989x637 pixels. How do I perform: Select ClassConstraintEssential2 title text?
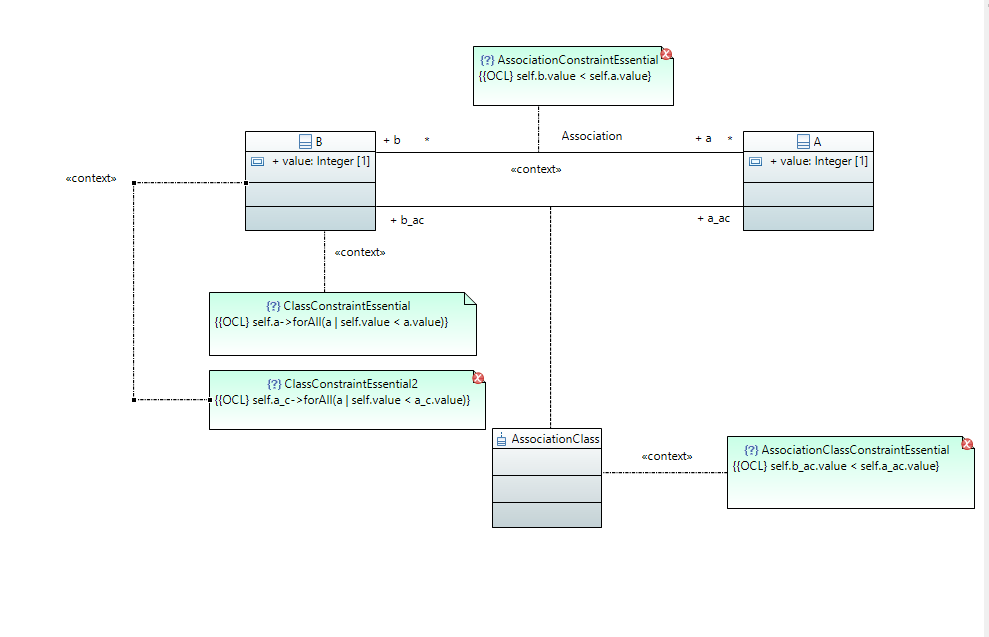[x=351, y=384]
